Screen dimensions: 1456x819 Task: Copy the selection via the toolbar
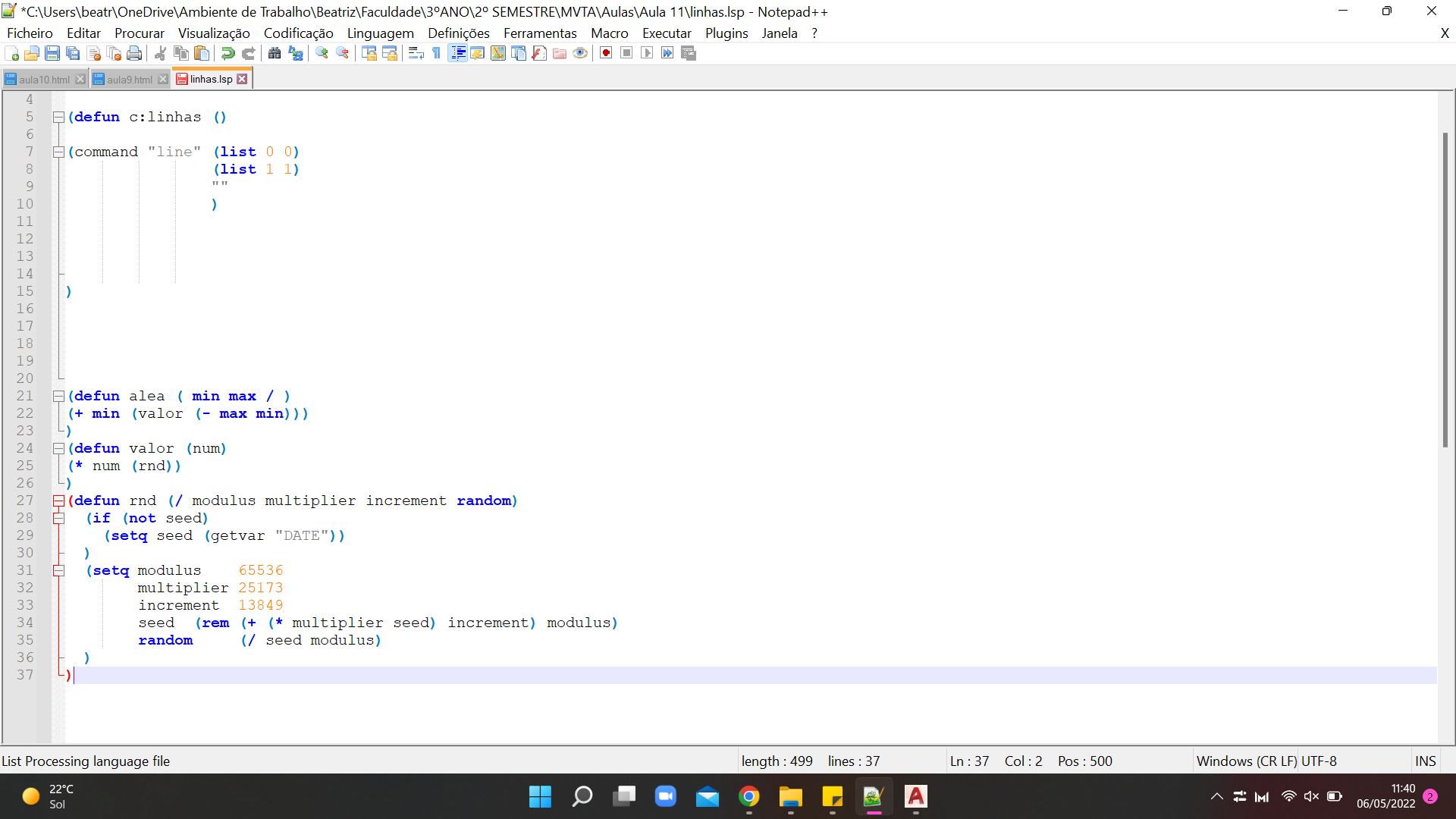(x=180, y=53)
